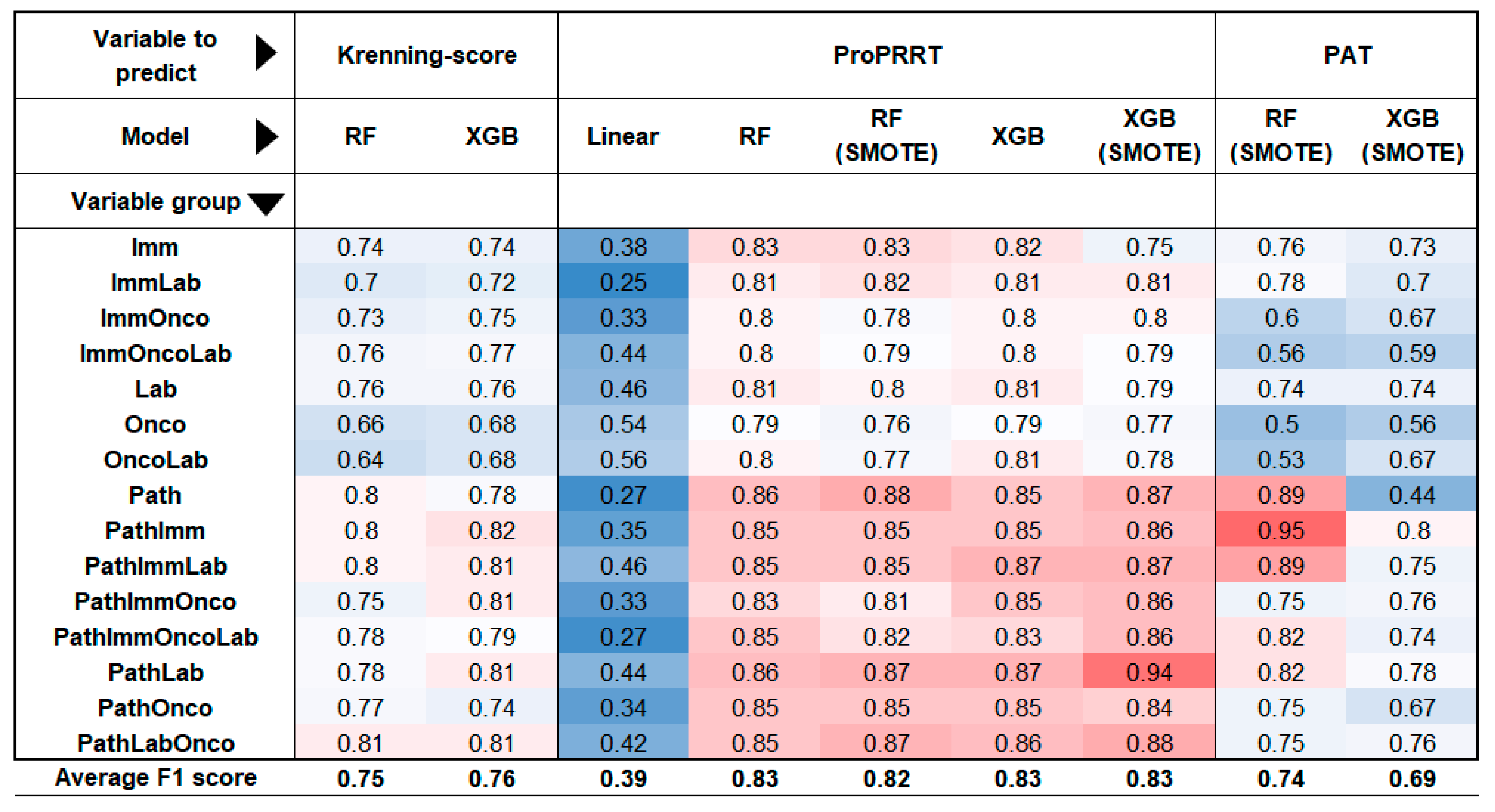Click the 0.5 cell in Onco row
1495x812 pixels.
(1281, 424)
